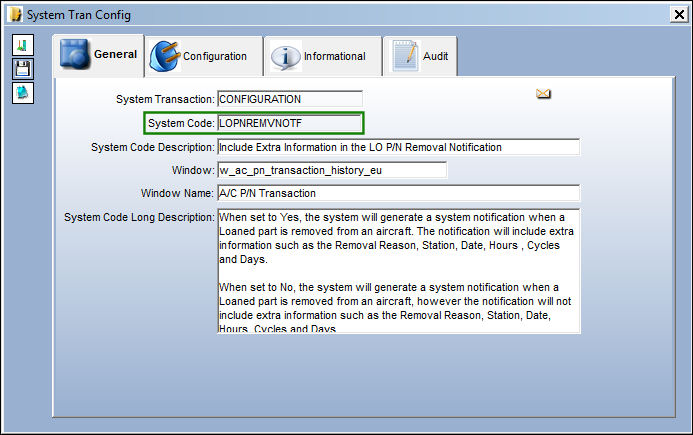Screen dimensions: 693x435
Task: Select the General tab label
Action: pos(115,54)
